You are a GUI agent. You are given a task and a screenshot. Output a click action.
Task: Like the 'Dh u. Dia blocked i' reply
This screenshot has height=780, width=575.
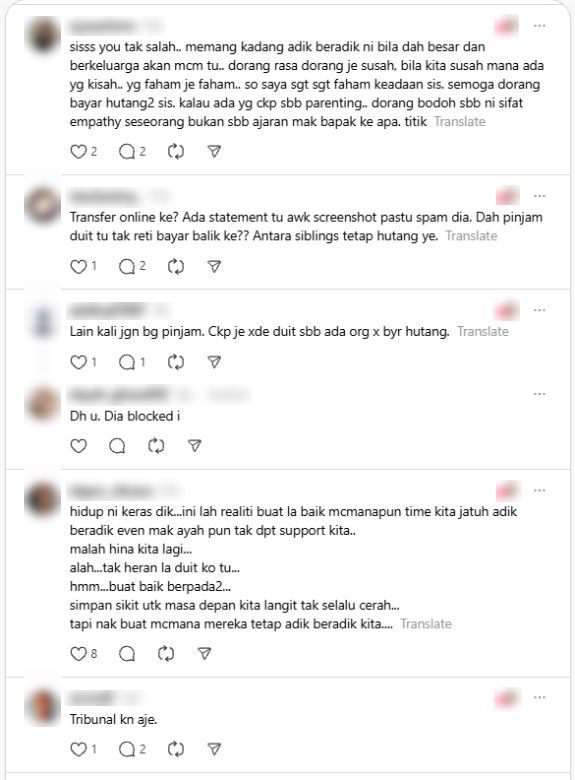pos(78,446)
